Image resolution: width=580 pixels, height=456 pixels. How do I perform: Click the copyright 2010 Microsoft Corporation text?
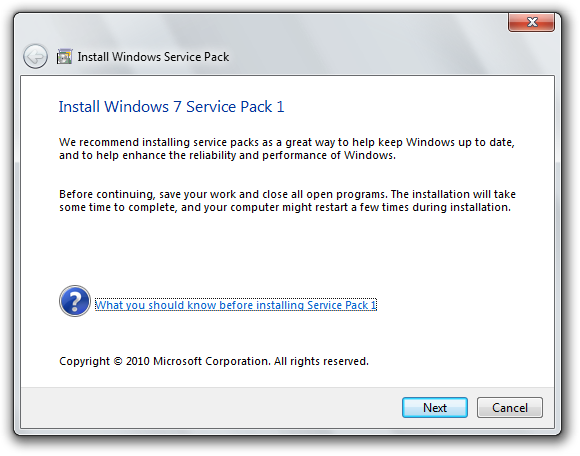[x=214, y=361]
